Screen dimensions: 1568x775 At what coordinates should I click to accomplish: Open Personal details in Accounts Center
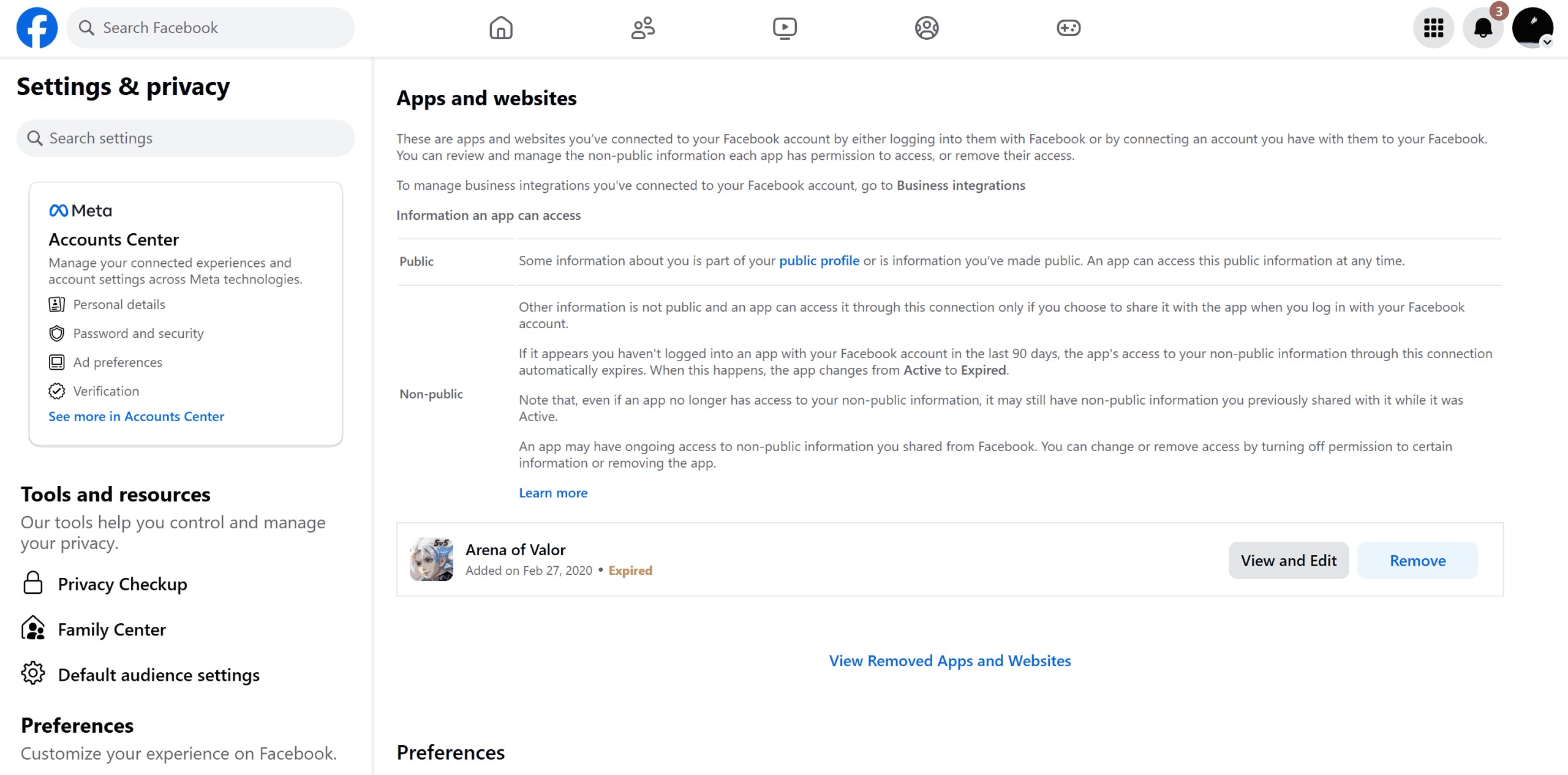pyautogui.click(x=119, y=304)
